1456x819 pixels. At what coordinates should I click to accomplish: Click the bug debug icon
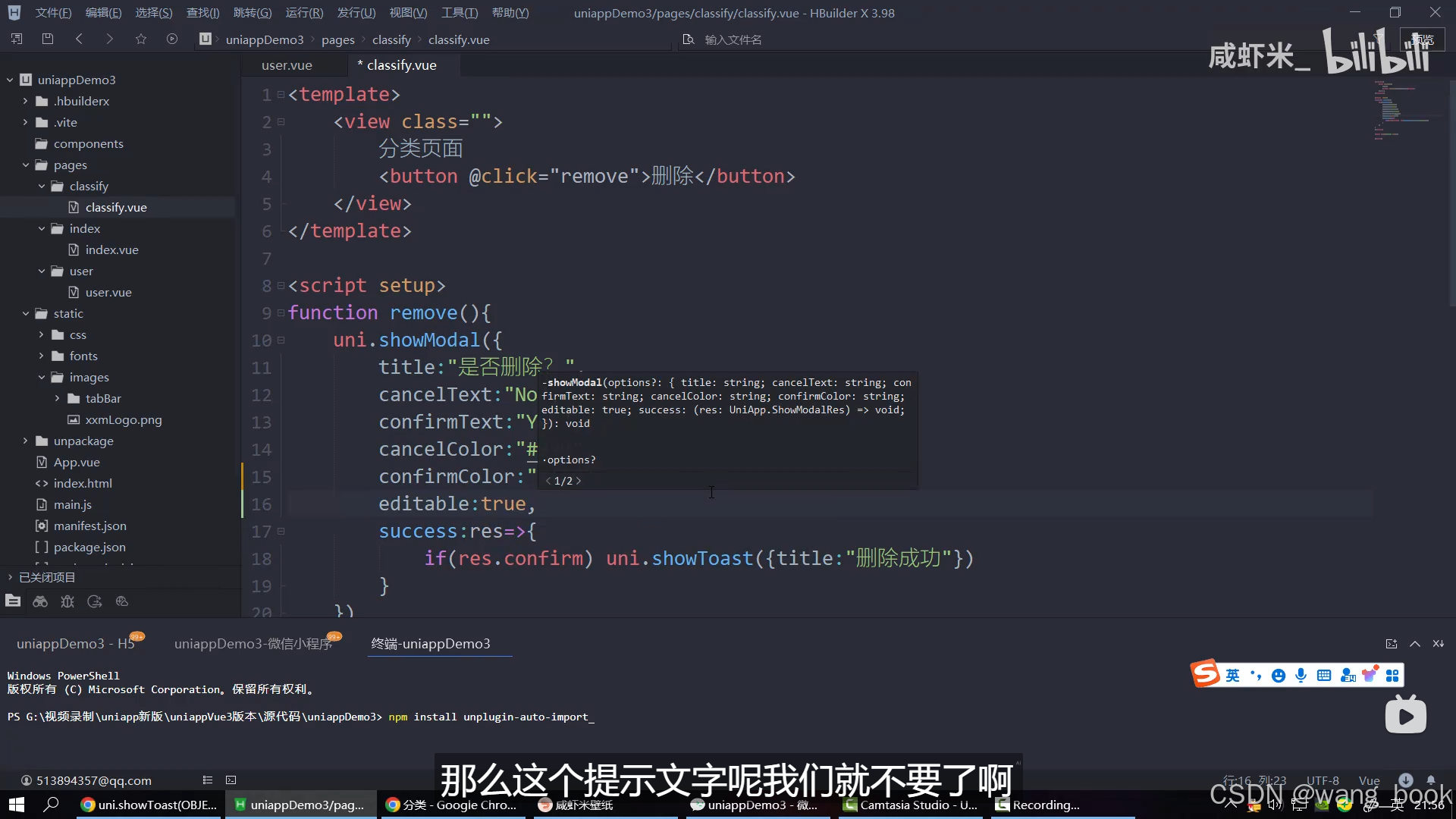click(67, 601)
